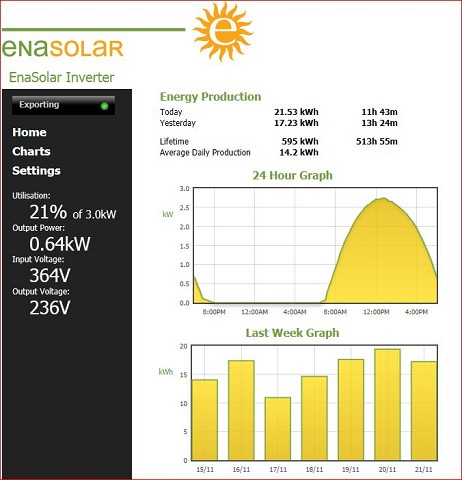This screenshot has height=480, width=462.
Task: Select the EnaSolar Inverter heading
Action: (x=61, y=77)
